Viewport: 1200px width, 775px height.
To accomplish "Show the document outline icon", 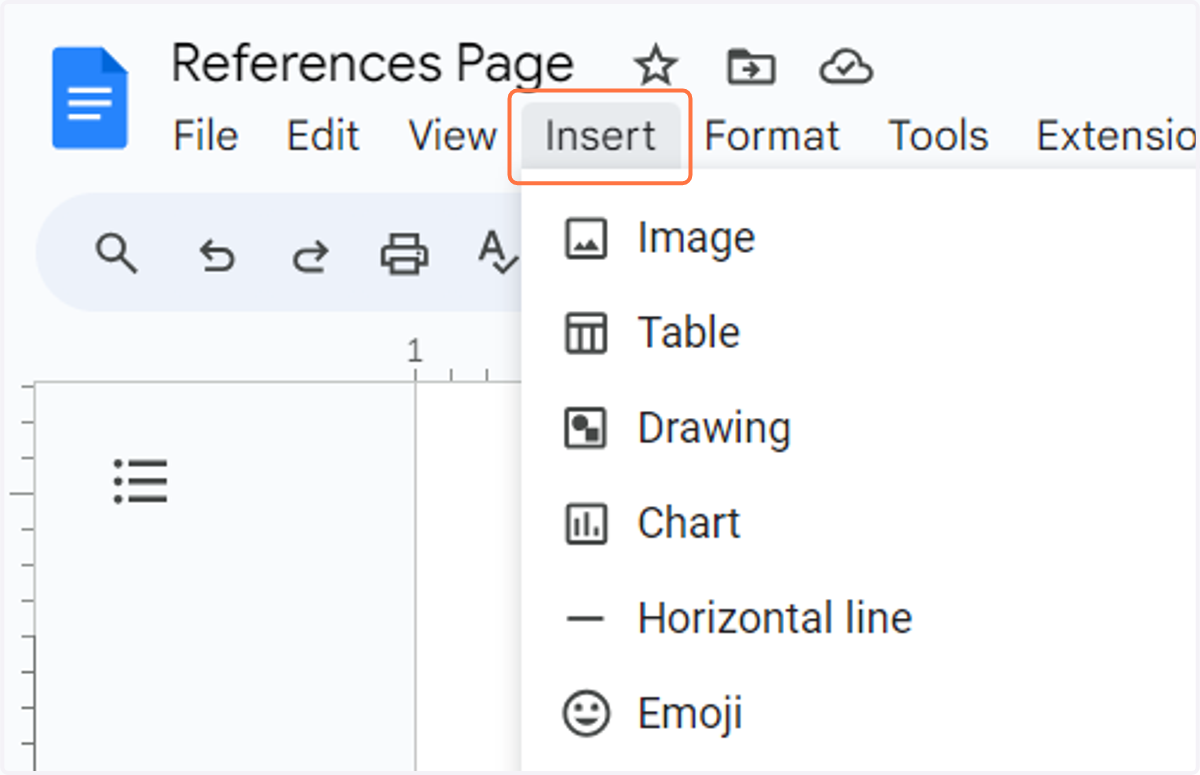I will pos(140,481).
